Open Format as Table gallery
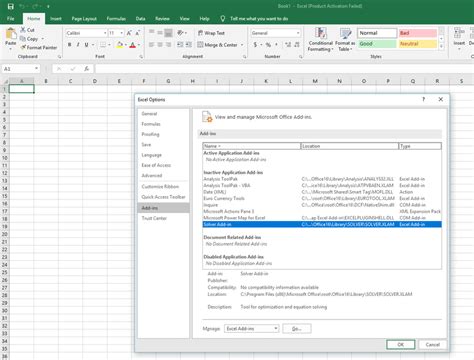Image resolution: width=474 pixels, height=360 pixels. click(345, 40)
